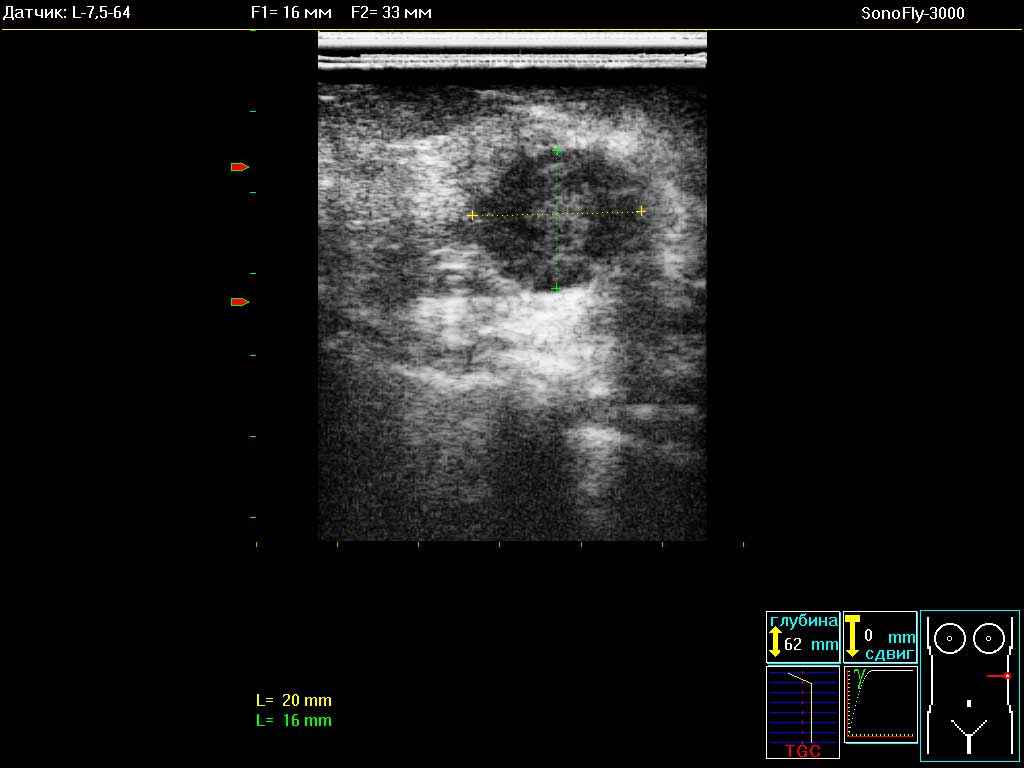Open the TGC curve panel
The height and width of the screenshot is (768, 1024).
pyautogui.click(x=803, y=712)
